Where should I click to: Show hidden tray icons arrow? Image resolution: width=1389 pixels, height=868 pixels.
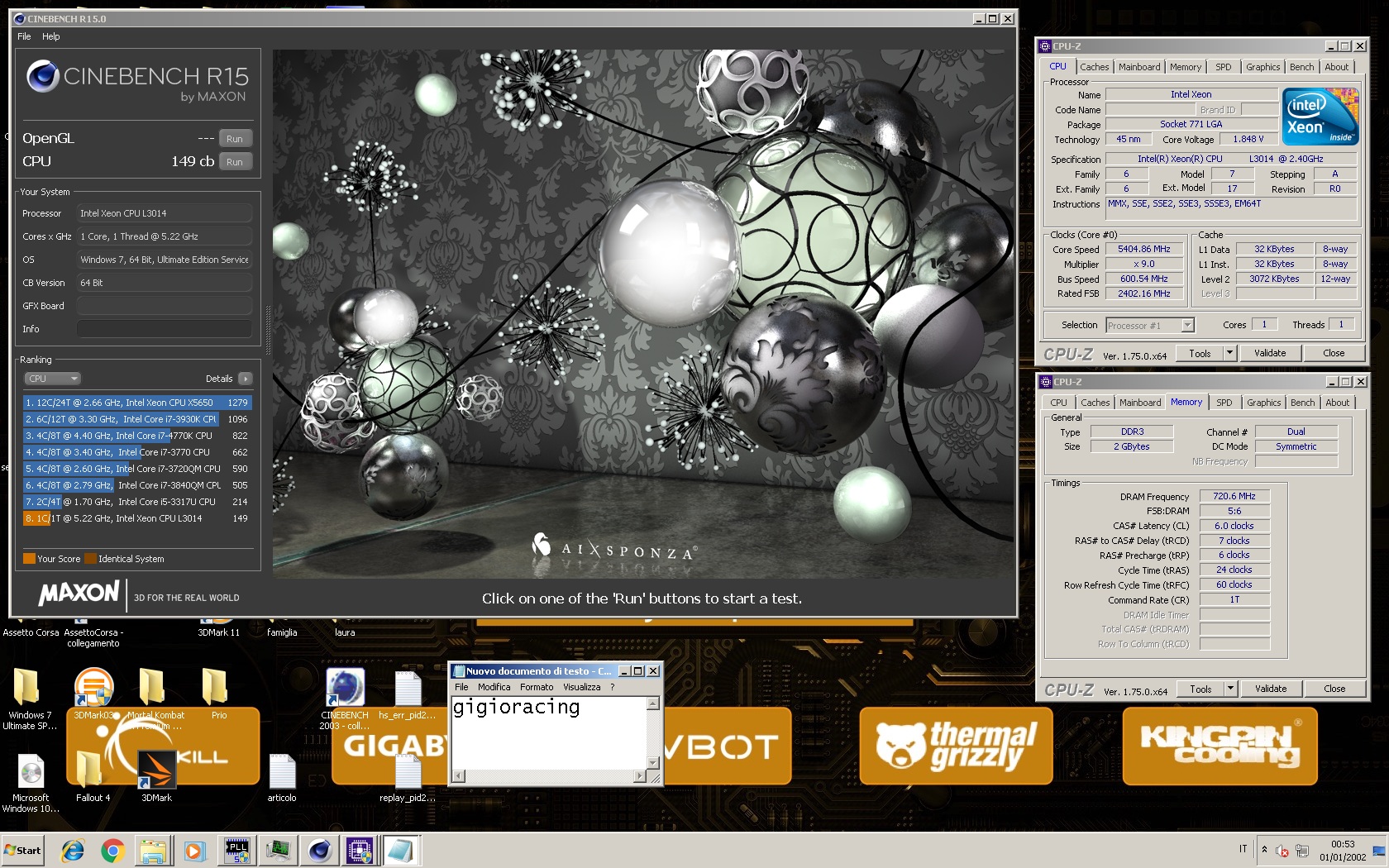1263,850
